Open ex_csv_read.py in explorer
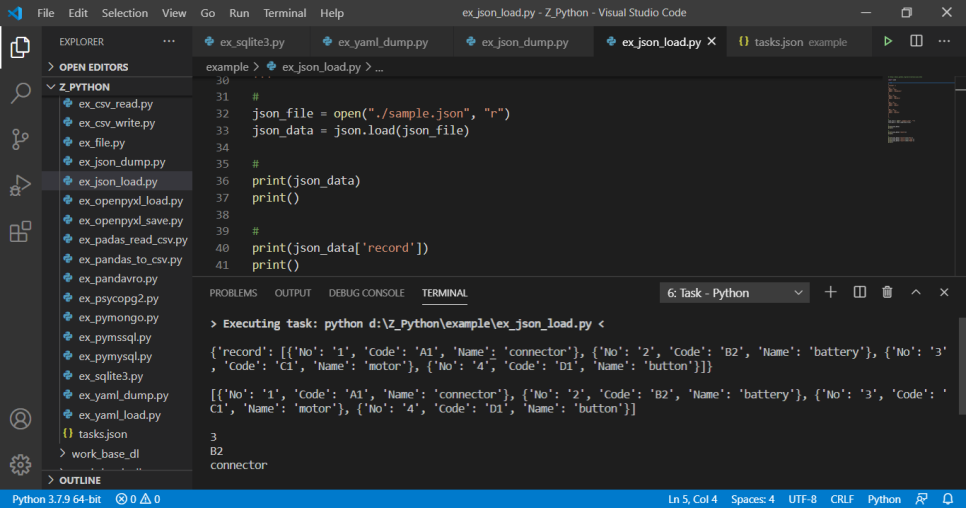Viewport: 966px width, 508px height. 117,103
